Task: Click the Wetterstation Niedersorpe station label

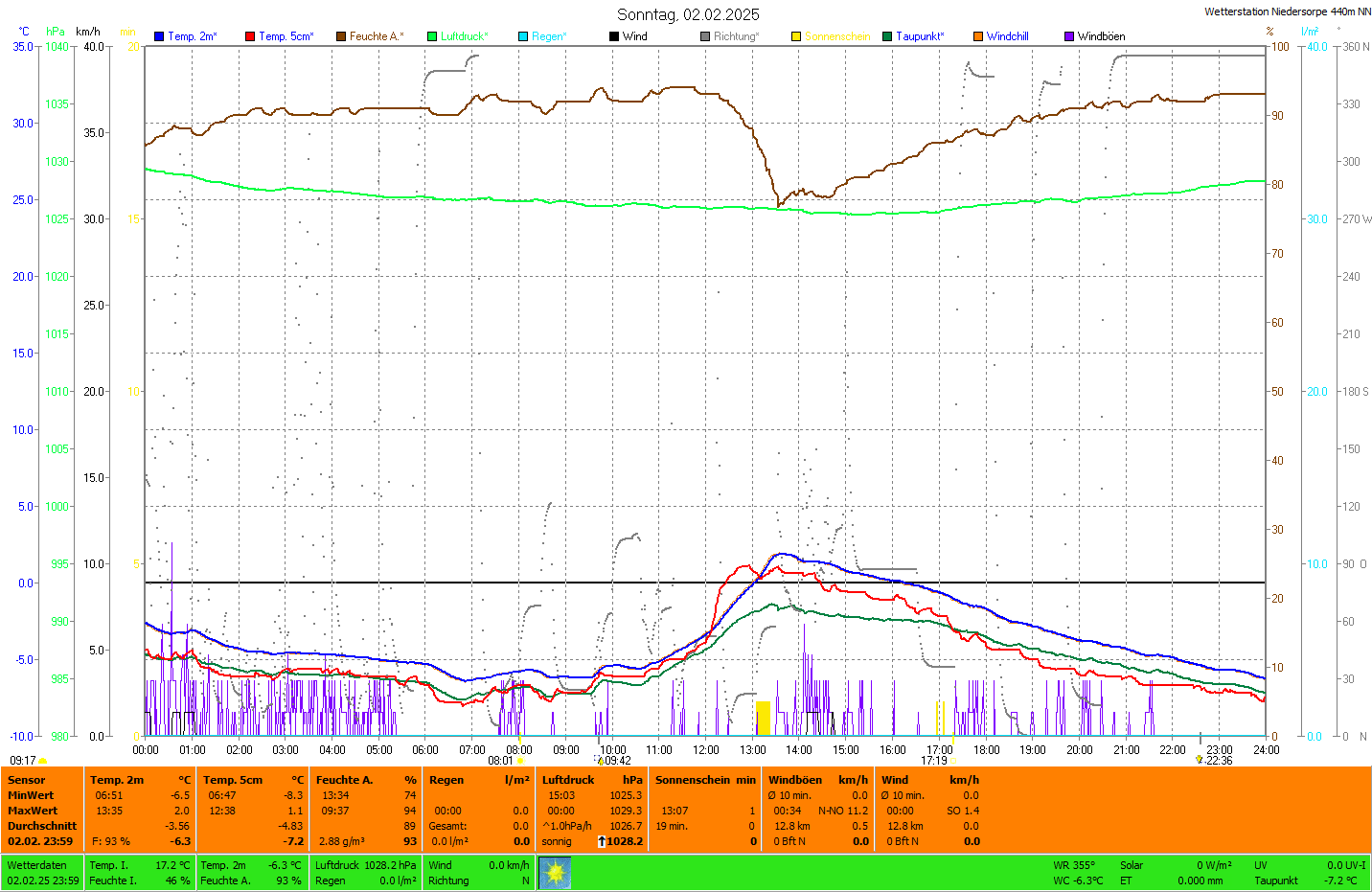Action: click(1287, 11)
